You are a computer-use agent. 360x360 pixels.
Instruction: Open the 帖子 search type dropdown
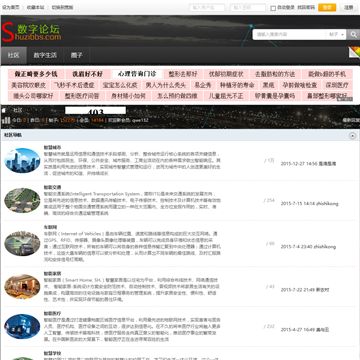point(336,34)
